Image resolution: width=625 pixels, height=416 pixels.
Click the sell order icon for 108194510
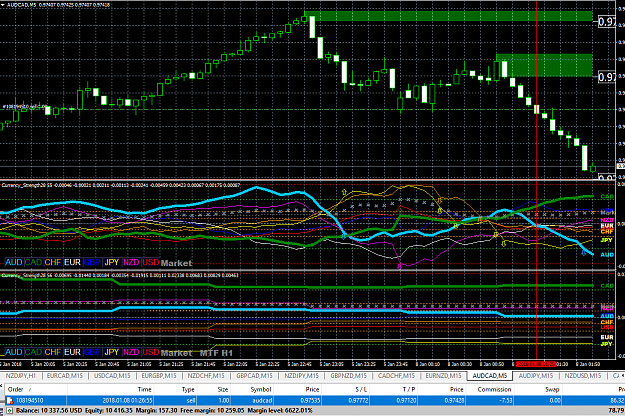click(x=10, y=400)
